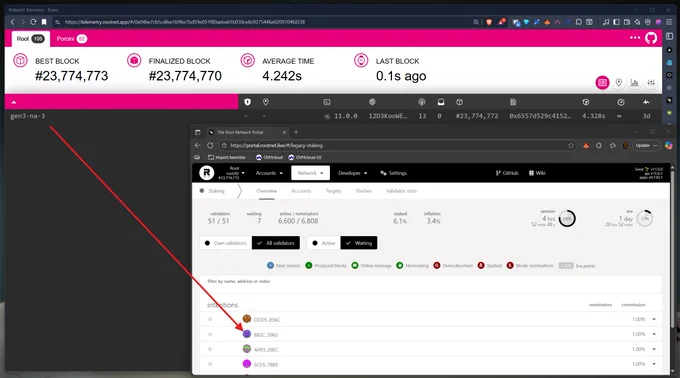This screenshot has width=680, height=378.
Task: Sort by the uptime pulse column icon
Action: 646,102
